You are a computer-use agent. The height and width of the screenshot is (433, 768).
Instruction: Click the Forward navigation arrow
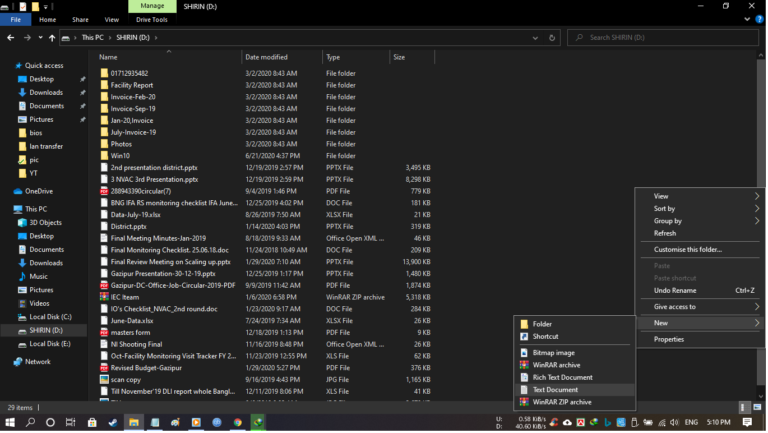coord(27,38)
